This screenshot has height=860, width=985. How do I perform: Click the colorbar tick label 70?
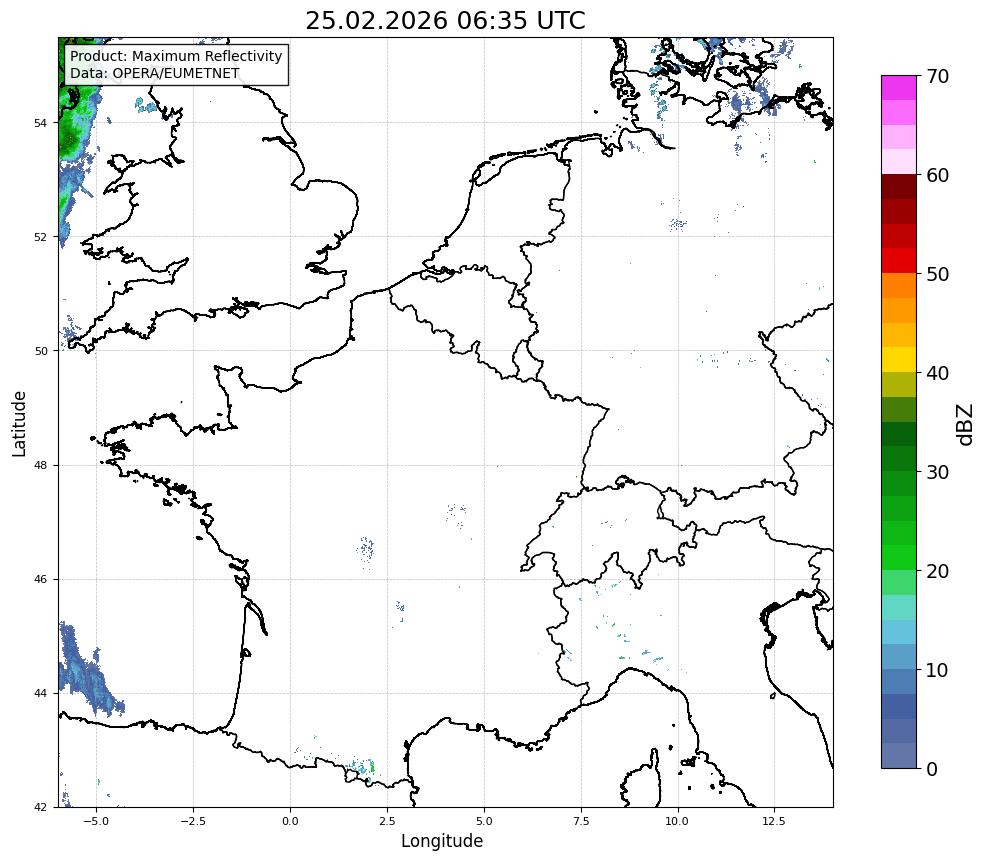coord(937,76)
